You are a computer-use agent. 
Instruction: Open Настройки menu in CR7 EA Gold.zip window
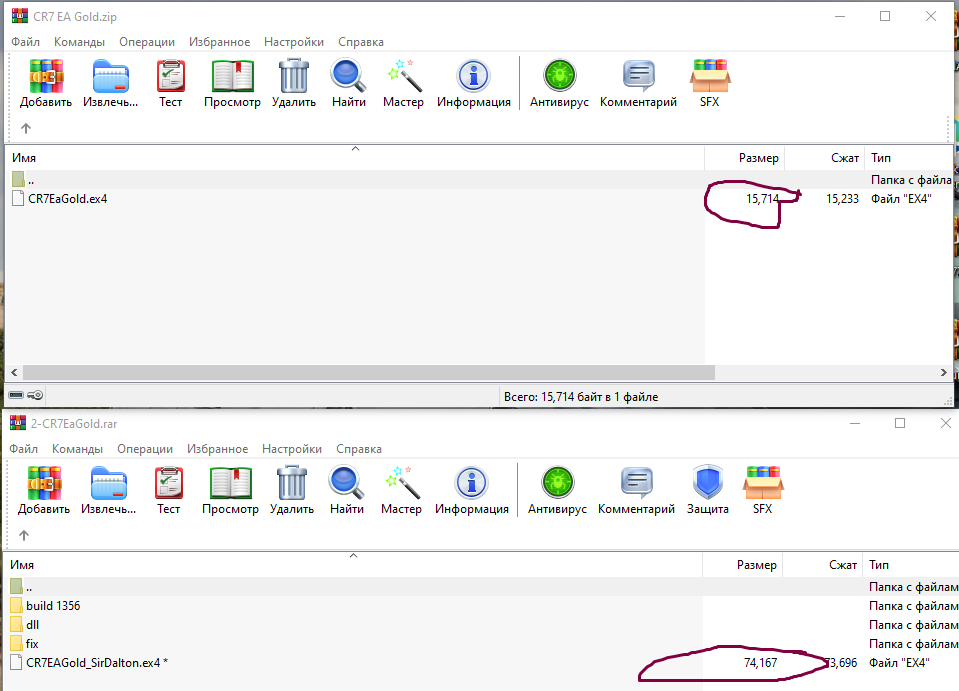[294, 42]
